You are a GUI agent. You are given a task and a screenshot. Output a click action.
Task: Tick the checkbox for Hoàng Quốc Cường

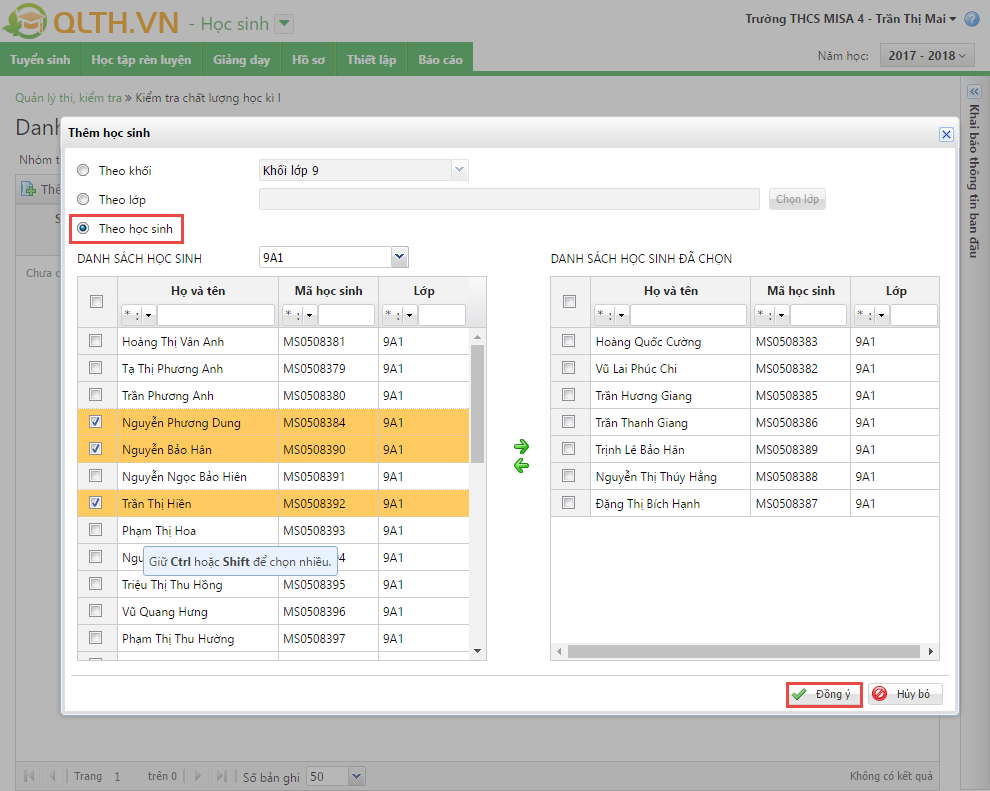569,341
